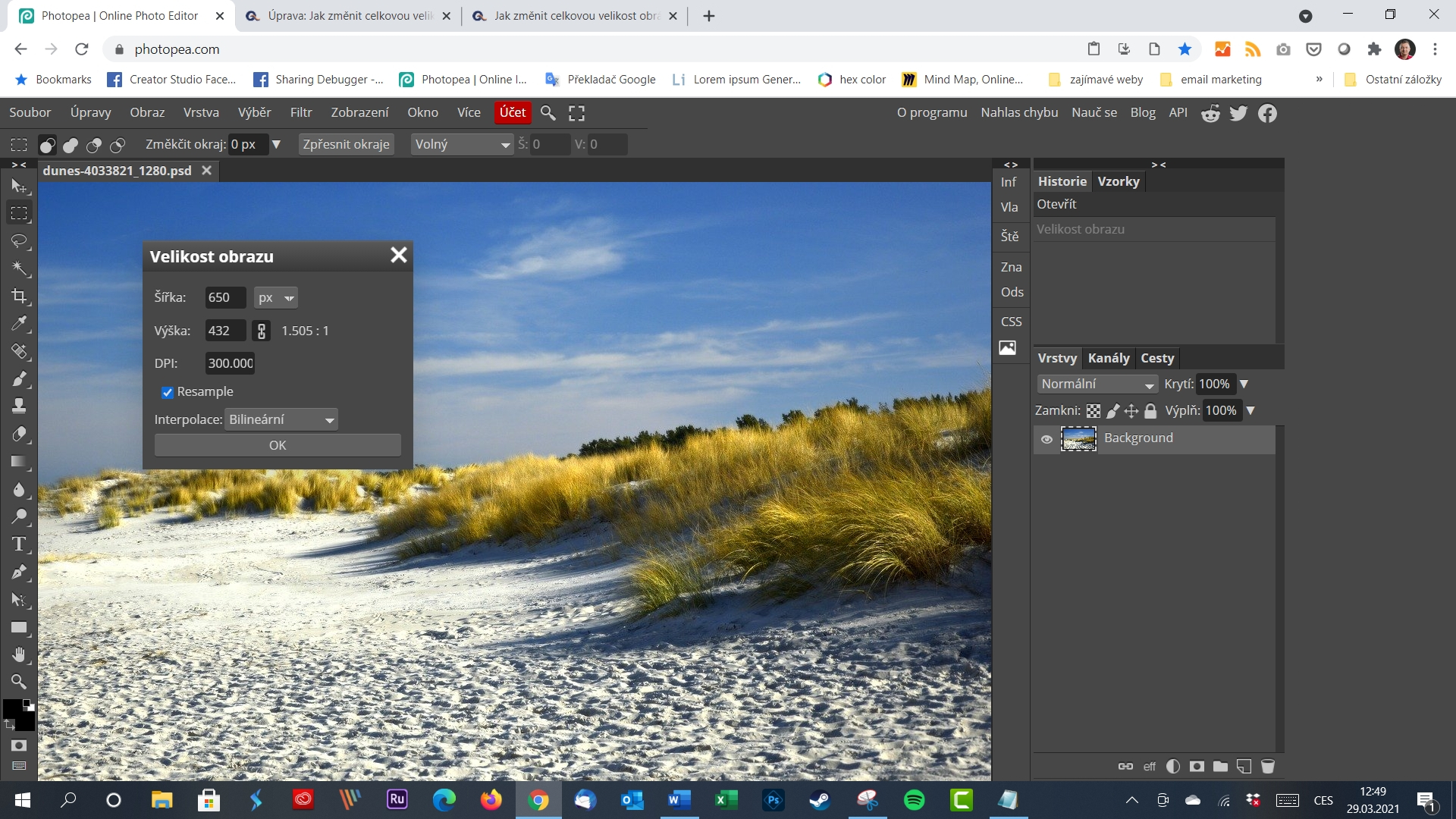Select the Eyedropper tool
The image size is (1456, 819).
click(19, 324)
